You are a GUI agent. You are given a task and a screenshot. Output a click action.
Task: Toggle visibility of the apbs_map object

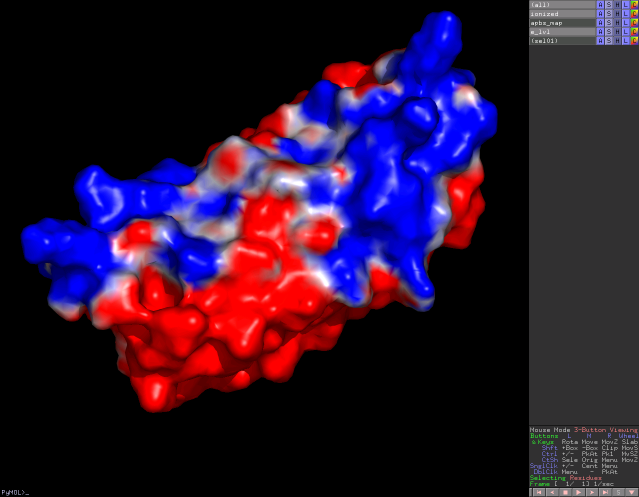[562, 22]
